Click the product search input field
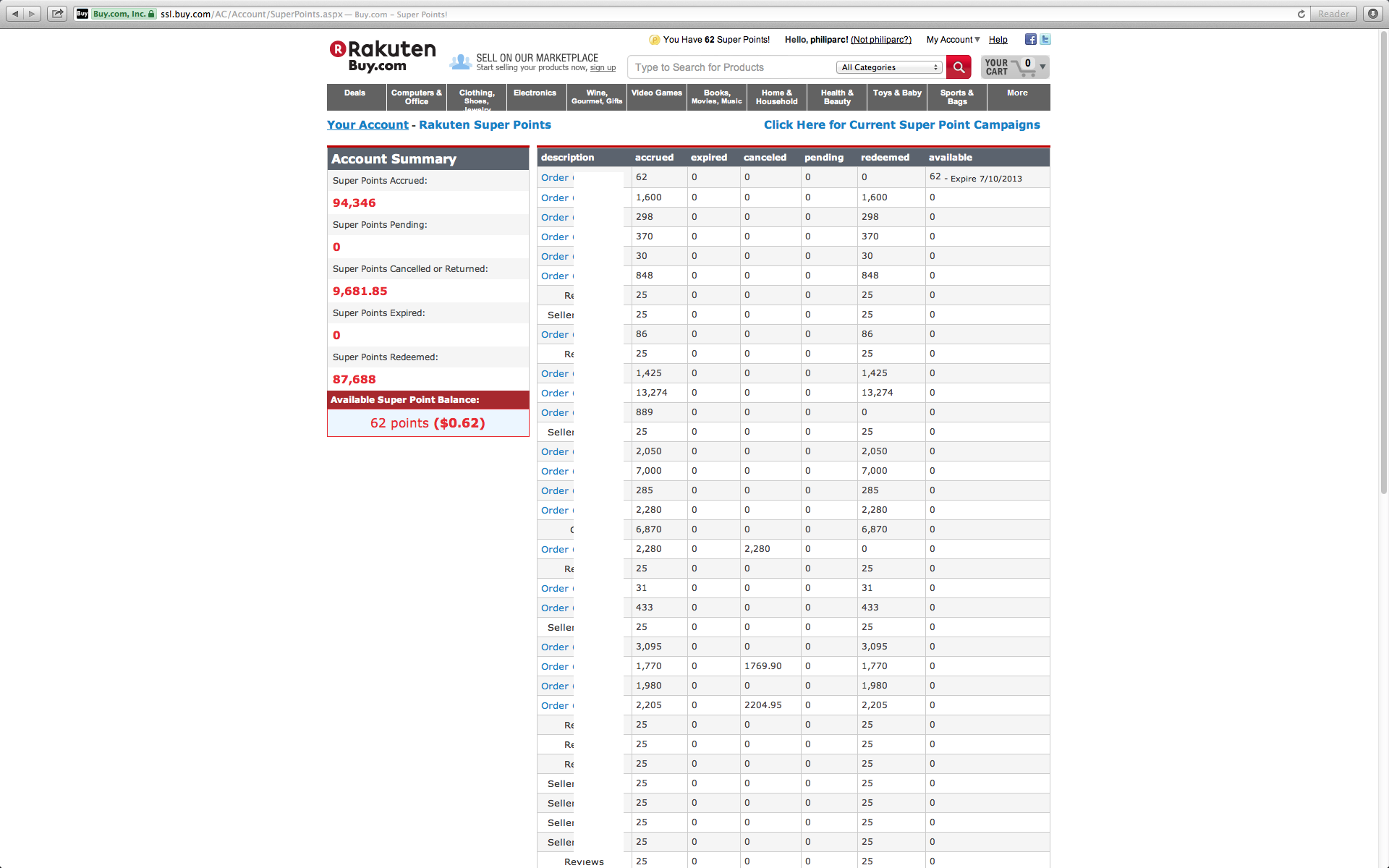Screen dimensions: 1389x868 coord(731,67)
